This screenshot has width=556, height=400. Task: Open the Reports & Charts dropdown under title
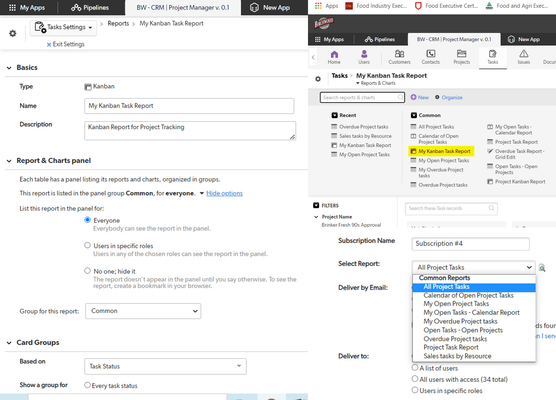(376, 83)
